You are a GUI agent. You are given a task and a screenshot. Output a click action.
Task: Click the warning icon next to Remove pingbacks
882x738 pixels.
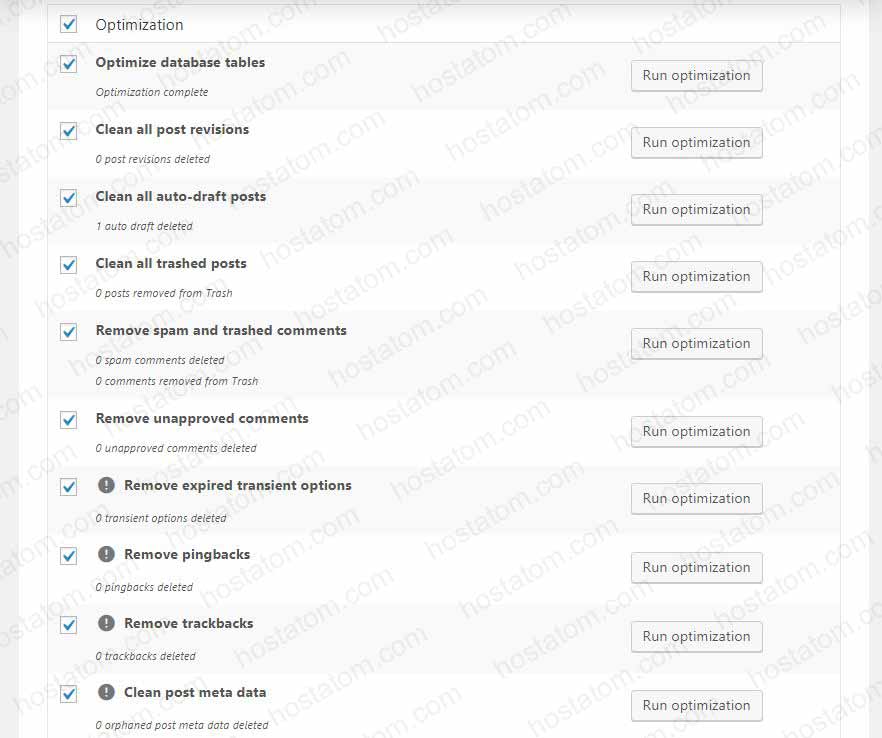pyautogui.click(x=106, y=555)
